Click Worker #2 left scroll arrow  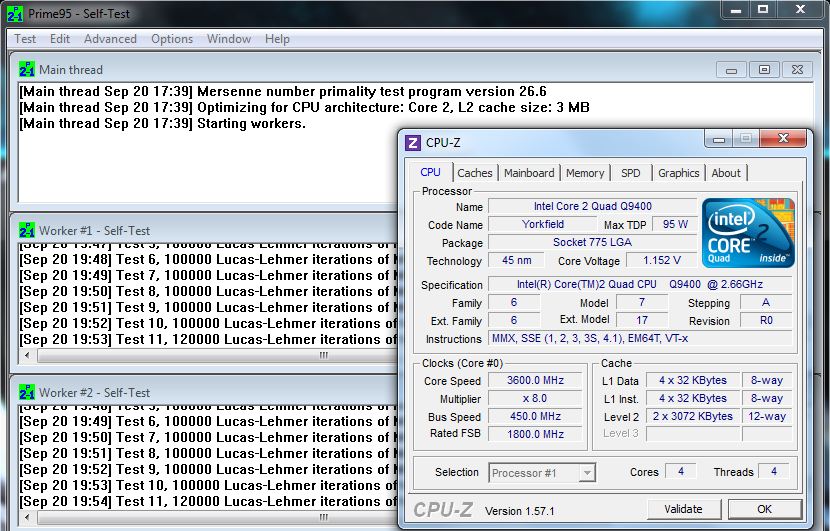(x=28, y=517)
